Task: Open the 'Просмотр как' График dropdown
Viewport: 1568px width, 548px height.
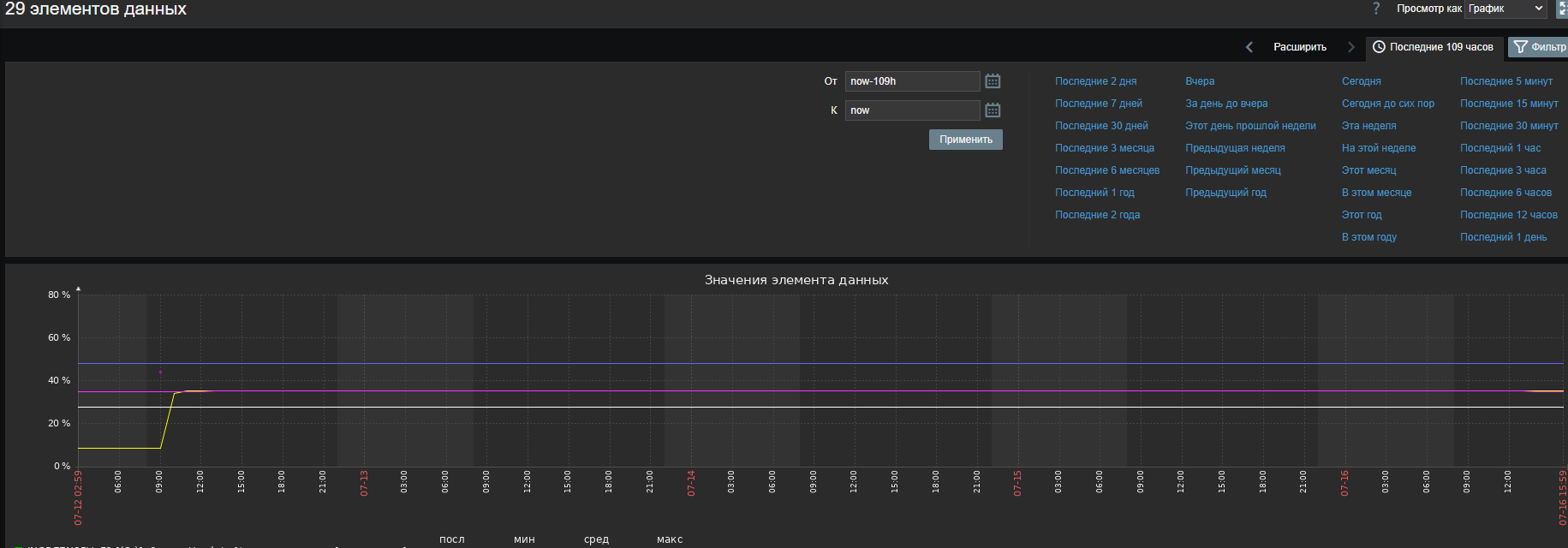Action: [1505, 9]
